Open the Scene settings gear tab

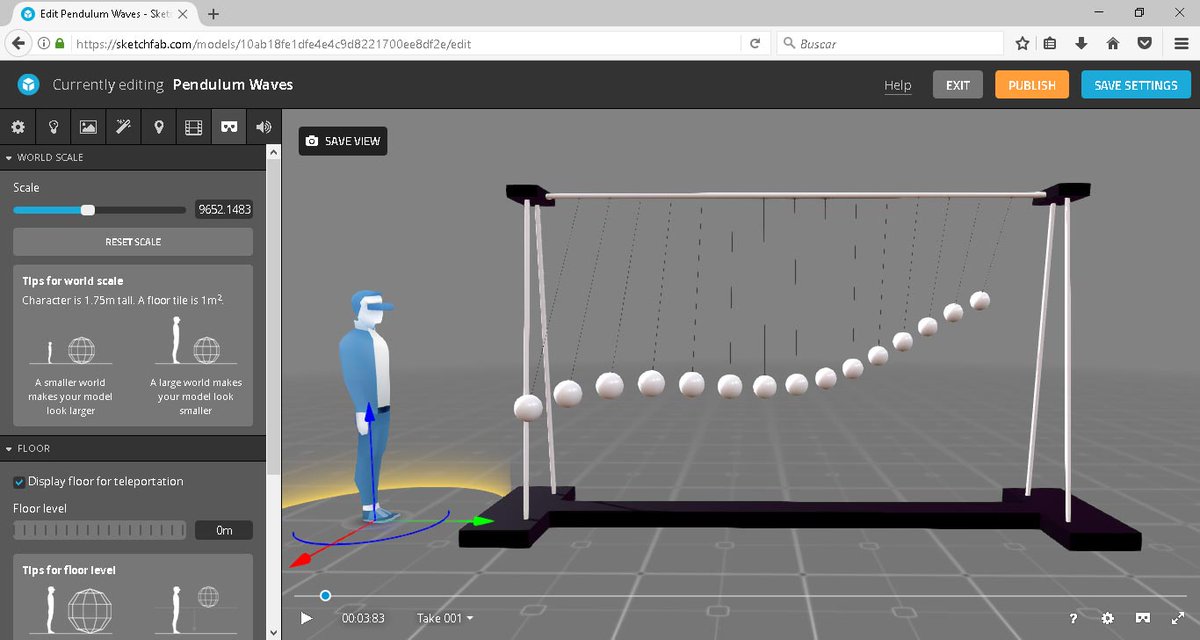(17, 127)
